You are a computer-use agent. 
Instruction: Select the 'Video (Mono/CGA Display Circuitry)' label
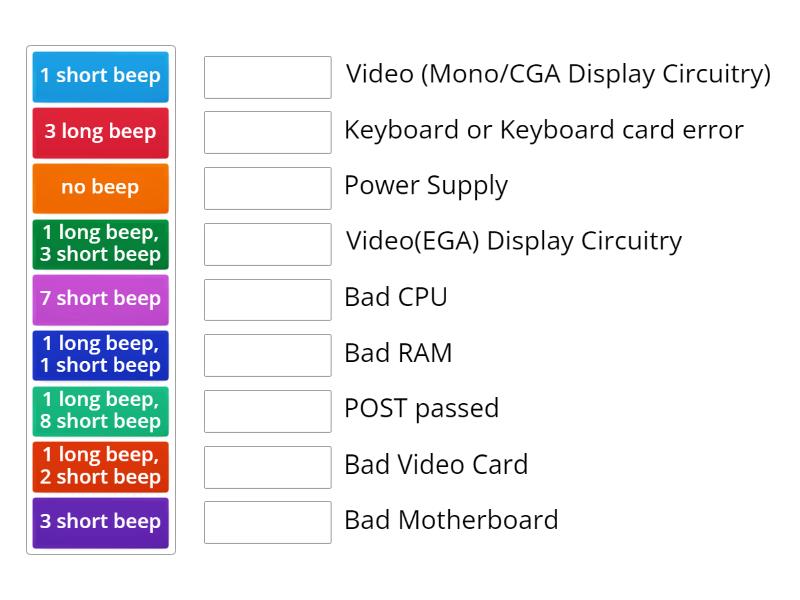coord(558,73)
